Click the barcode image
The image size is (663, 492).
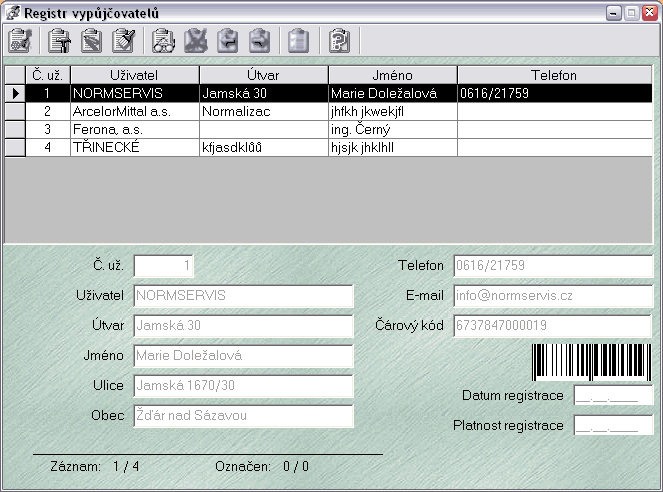[592, 362]
